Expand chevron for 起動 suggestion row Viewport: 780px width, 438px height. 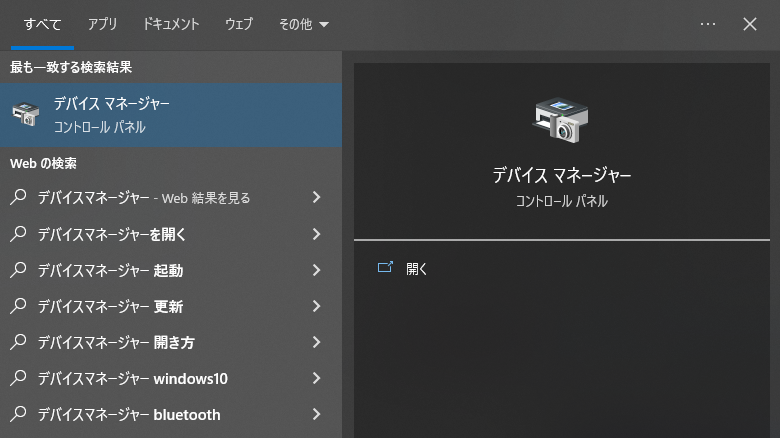(x=316, y=270)
